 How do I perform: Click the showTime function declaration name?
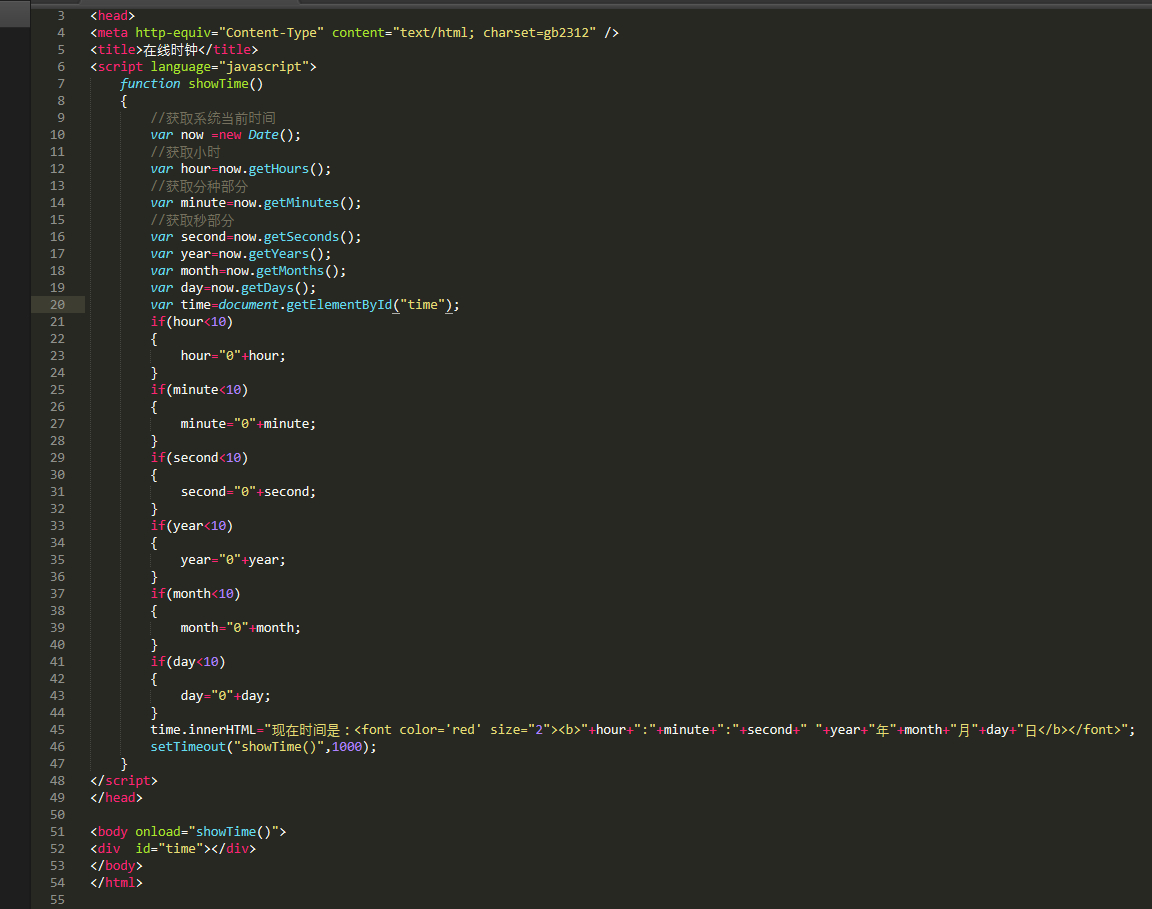pyautogui.click(x=218, y=83)
